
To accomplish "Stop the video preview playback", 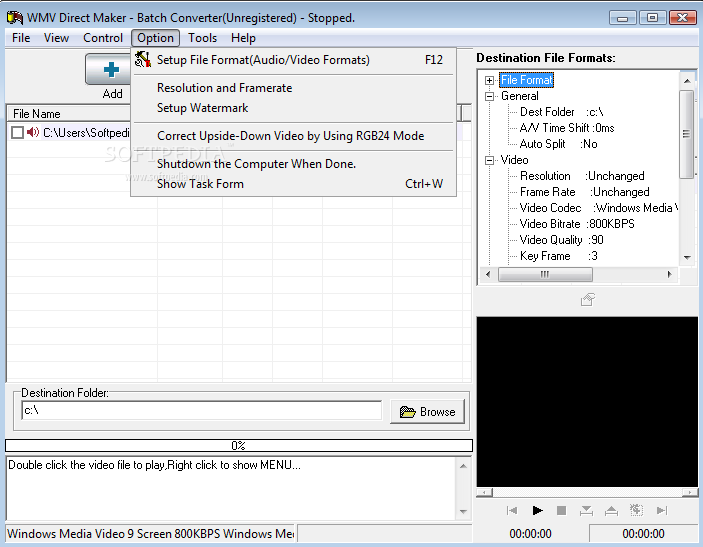I will pyautogui.click(x=561, y=510).
